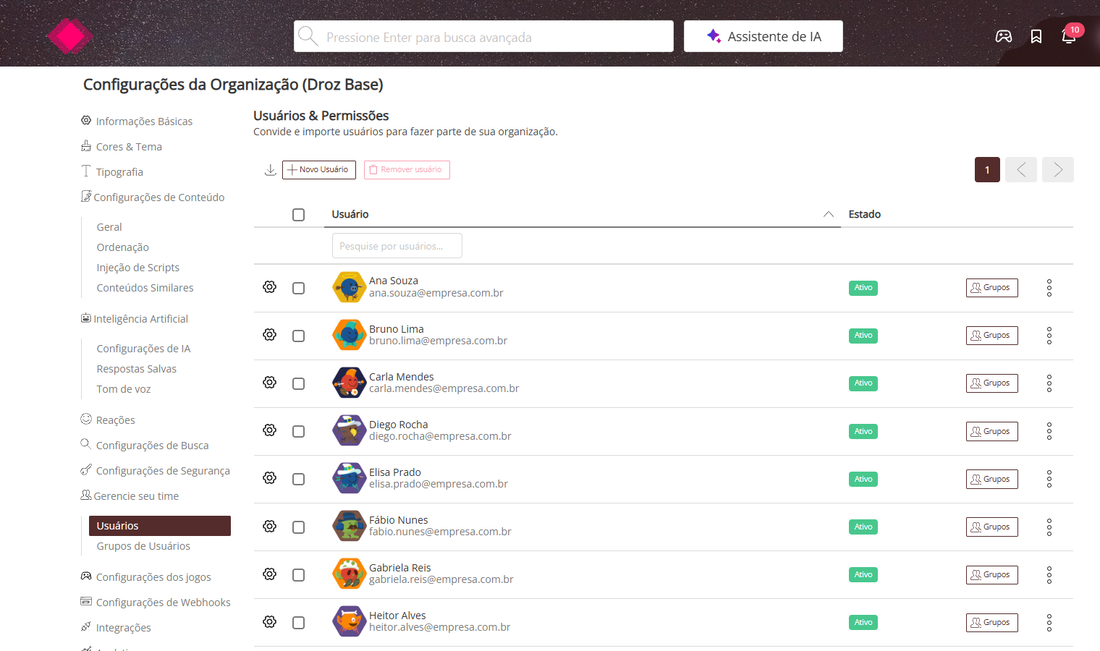Open more options for Heitor Alves
The width and height of the screenshot is (1100, 651).
tap(1049, 622)
